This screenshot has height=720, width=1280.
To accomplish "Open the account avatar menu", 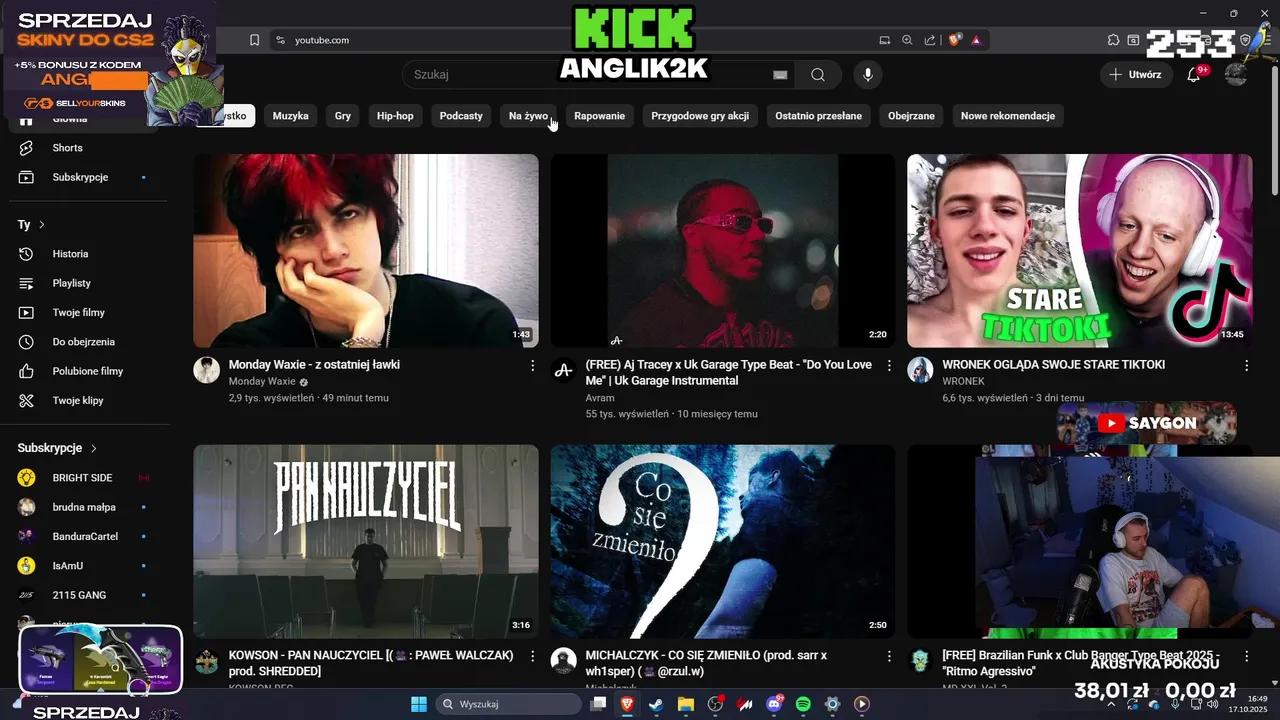I will pos(1236,75).
